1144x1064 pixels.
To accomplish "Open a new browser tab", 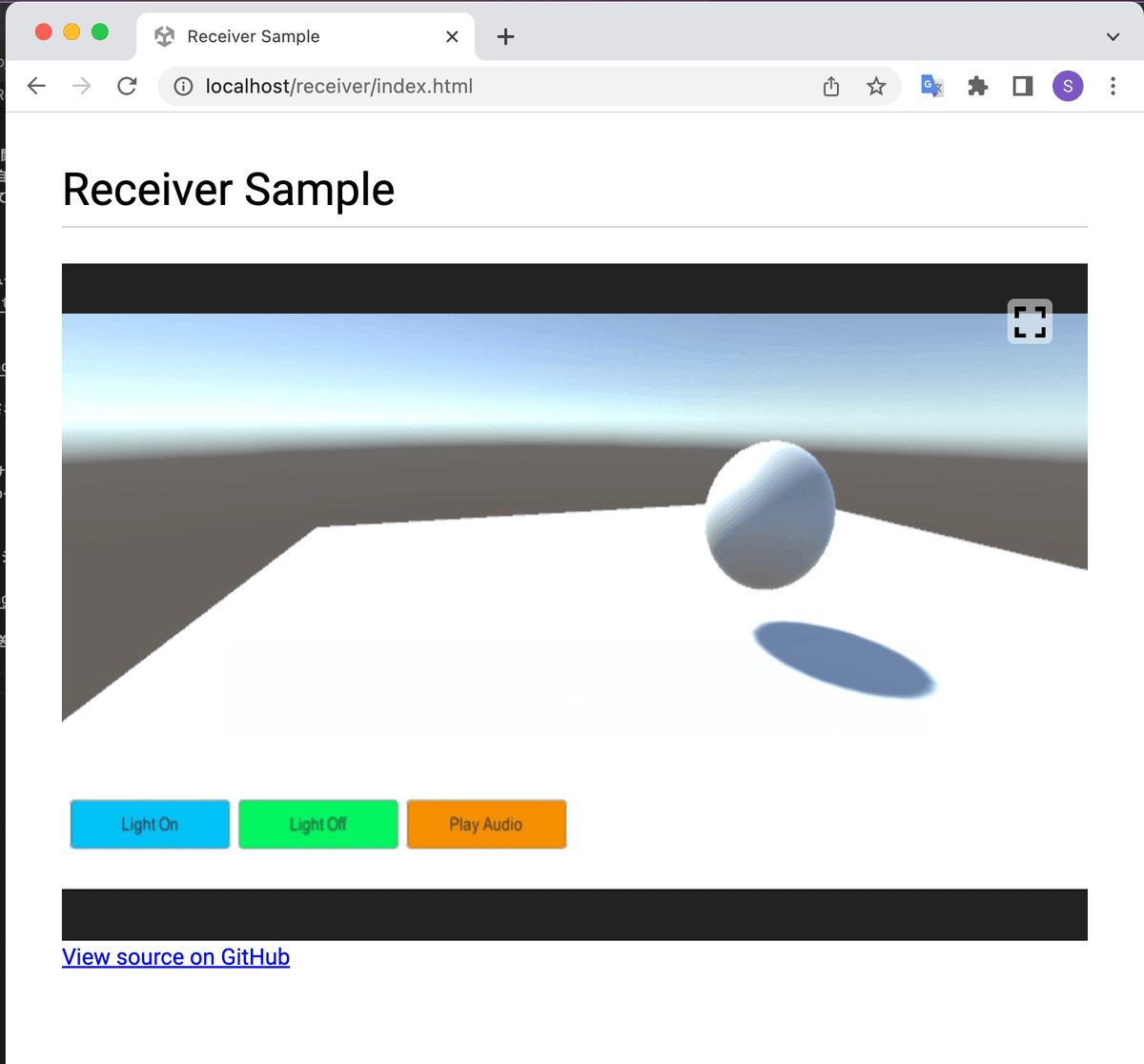I will pos(506,36).
